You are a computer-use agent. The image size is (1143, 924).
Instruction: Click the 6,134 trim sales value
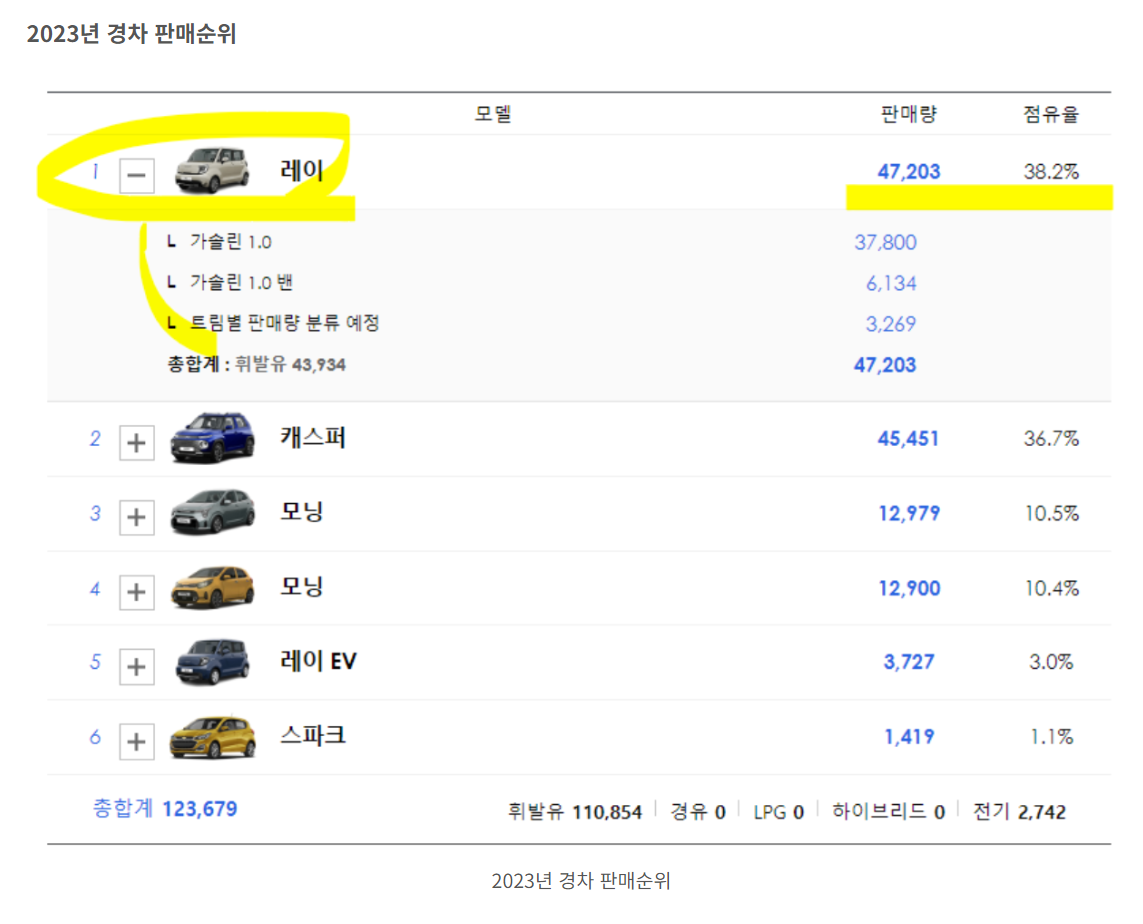click(891, 283)
